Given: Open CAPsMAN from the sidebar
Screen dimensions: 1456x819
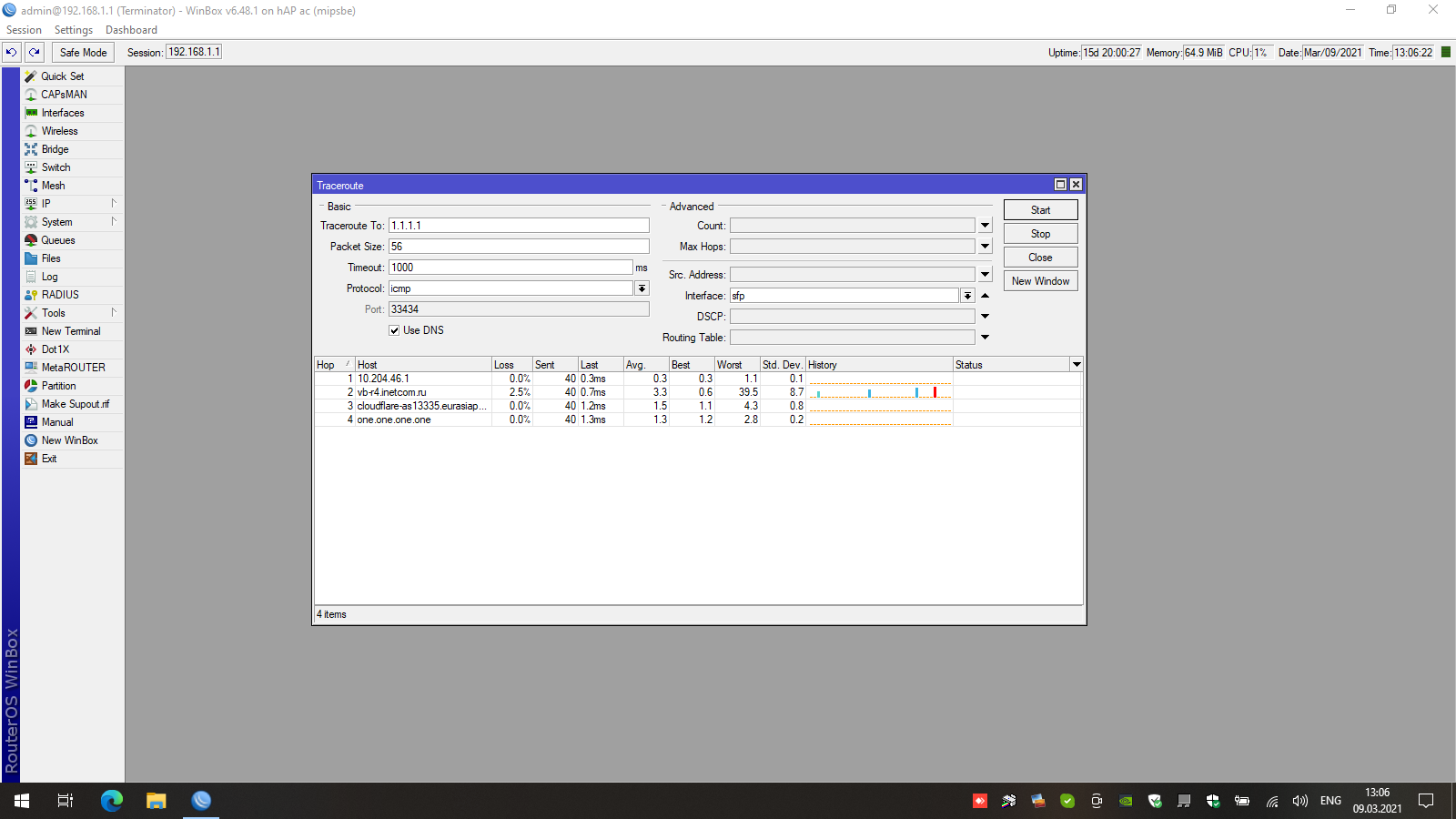Looking at the screenshot, I should click(x=64, y=95).
